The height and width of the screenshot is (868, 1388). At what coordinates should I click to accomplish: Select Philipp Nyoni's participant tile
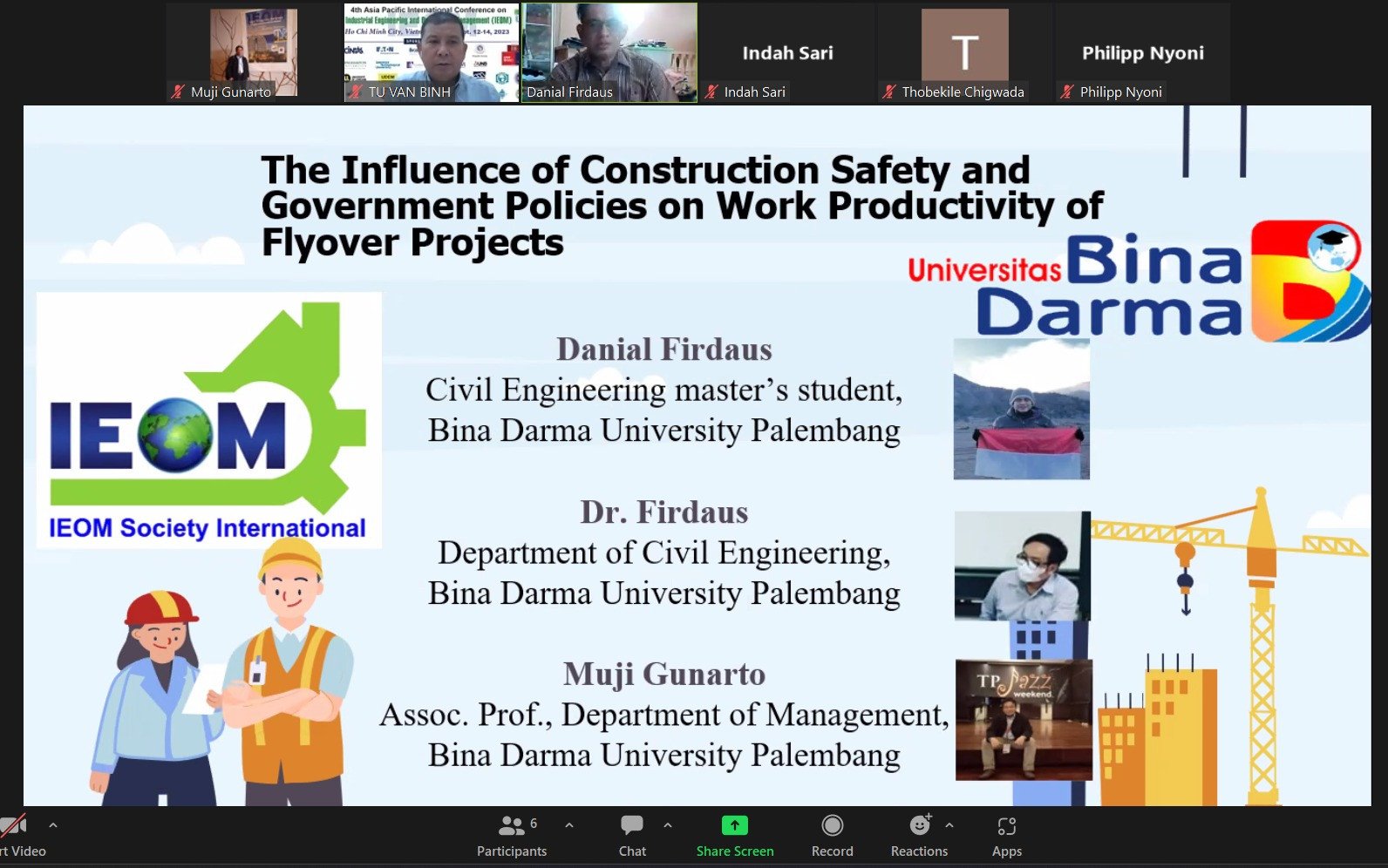pos(1143,53)
